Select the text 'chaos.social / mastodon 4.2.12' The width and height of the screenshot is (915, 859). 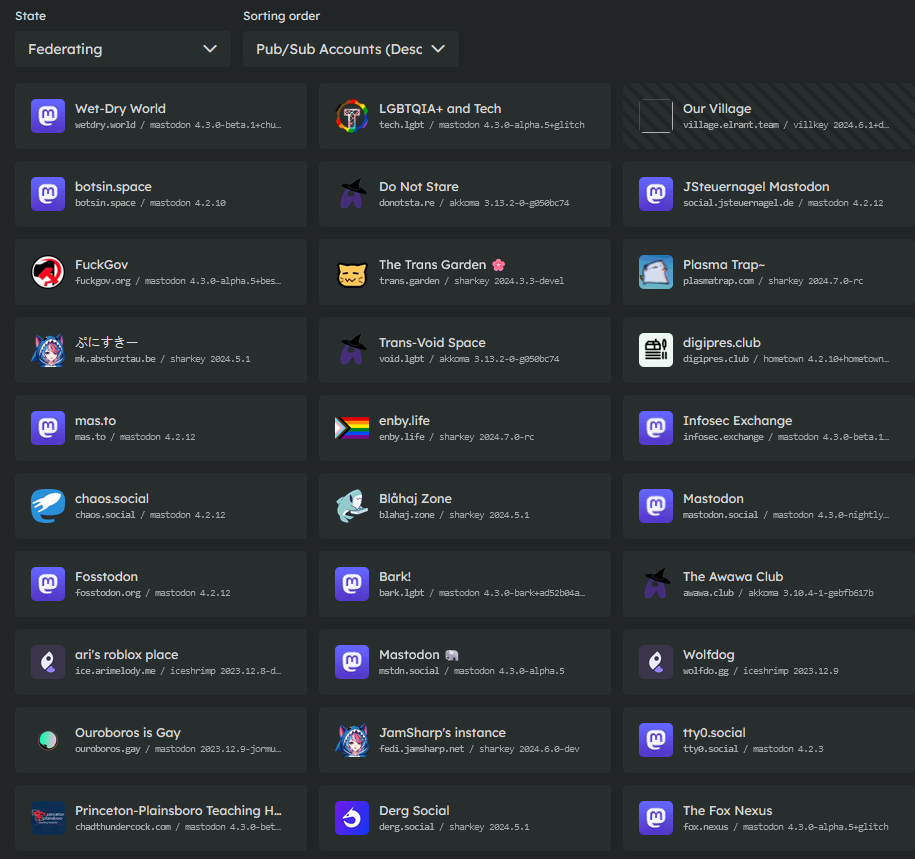150,515
